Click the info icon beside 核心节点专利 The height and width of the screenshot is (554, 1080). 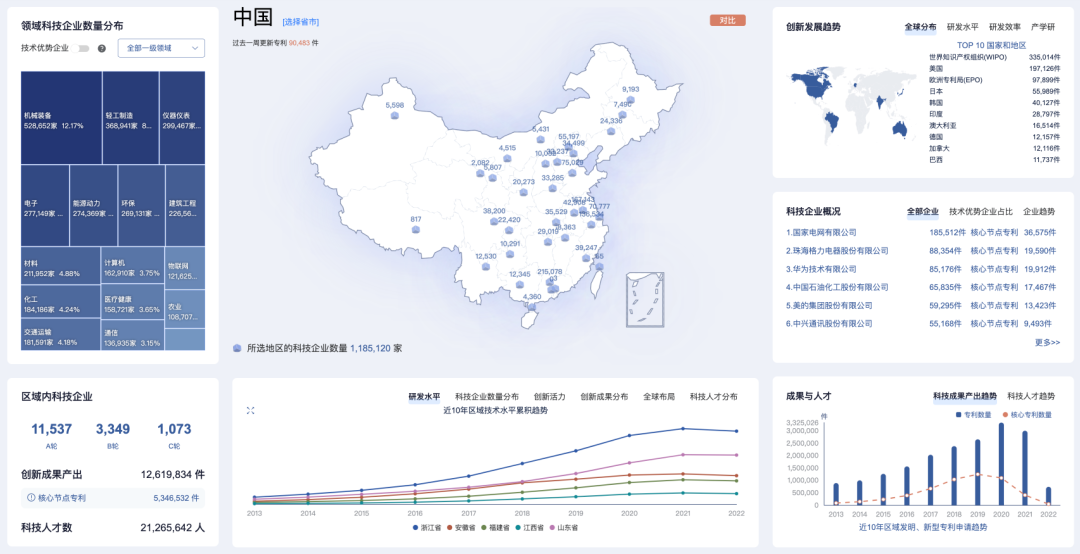[x=31, y=497]
